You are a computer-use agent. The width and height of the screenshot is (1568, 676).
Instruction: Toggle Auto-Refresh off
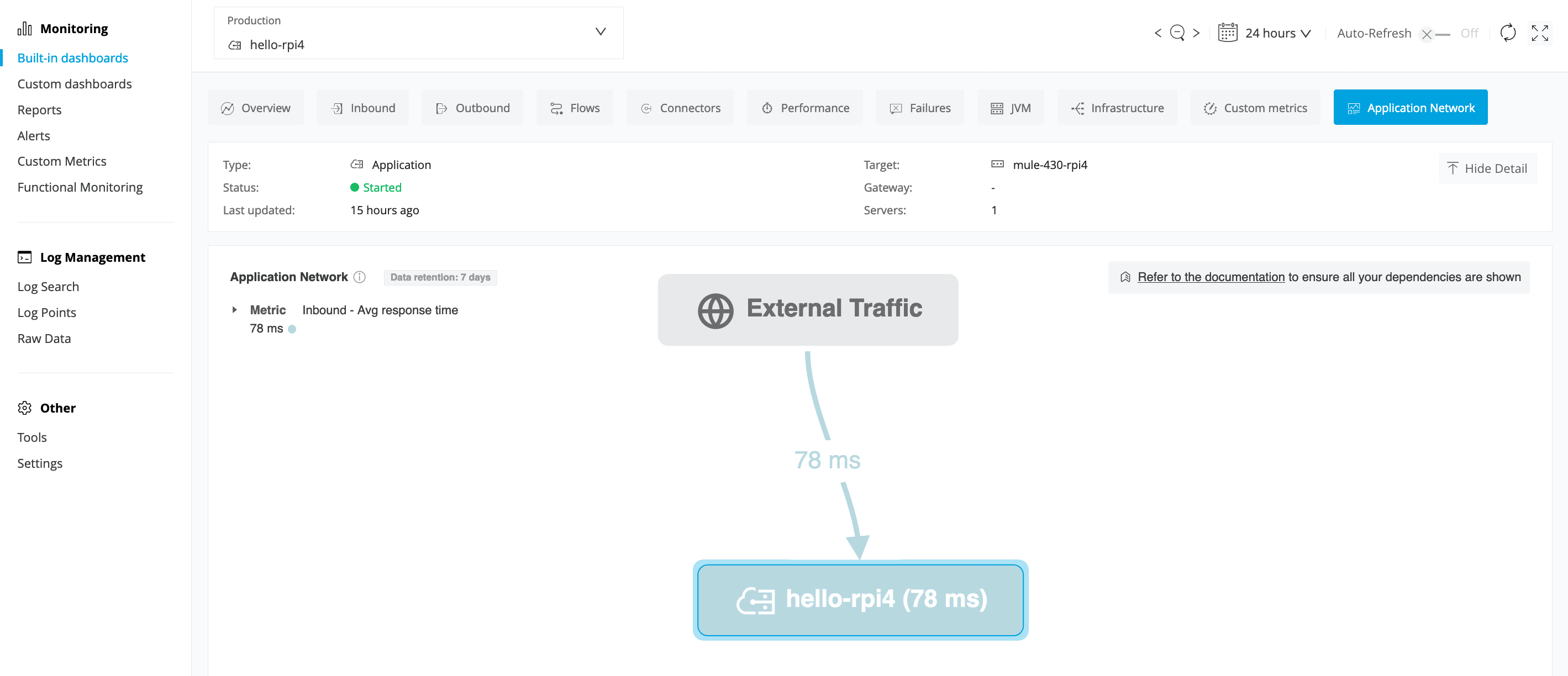[x=1427, y=34]
